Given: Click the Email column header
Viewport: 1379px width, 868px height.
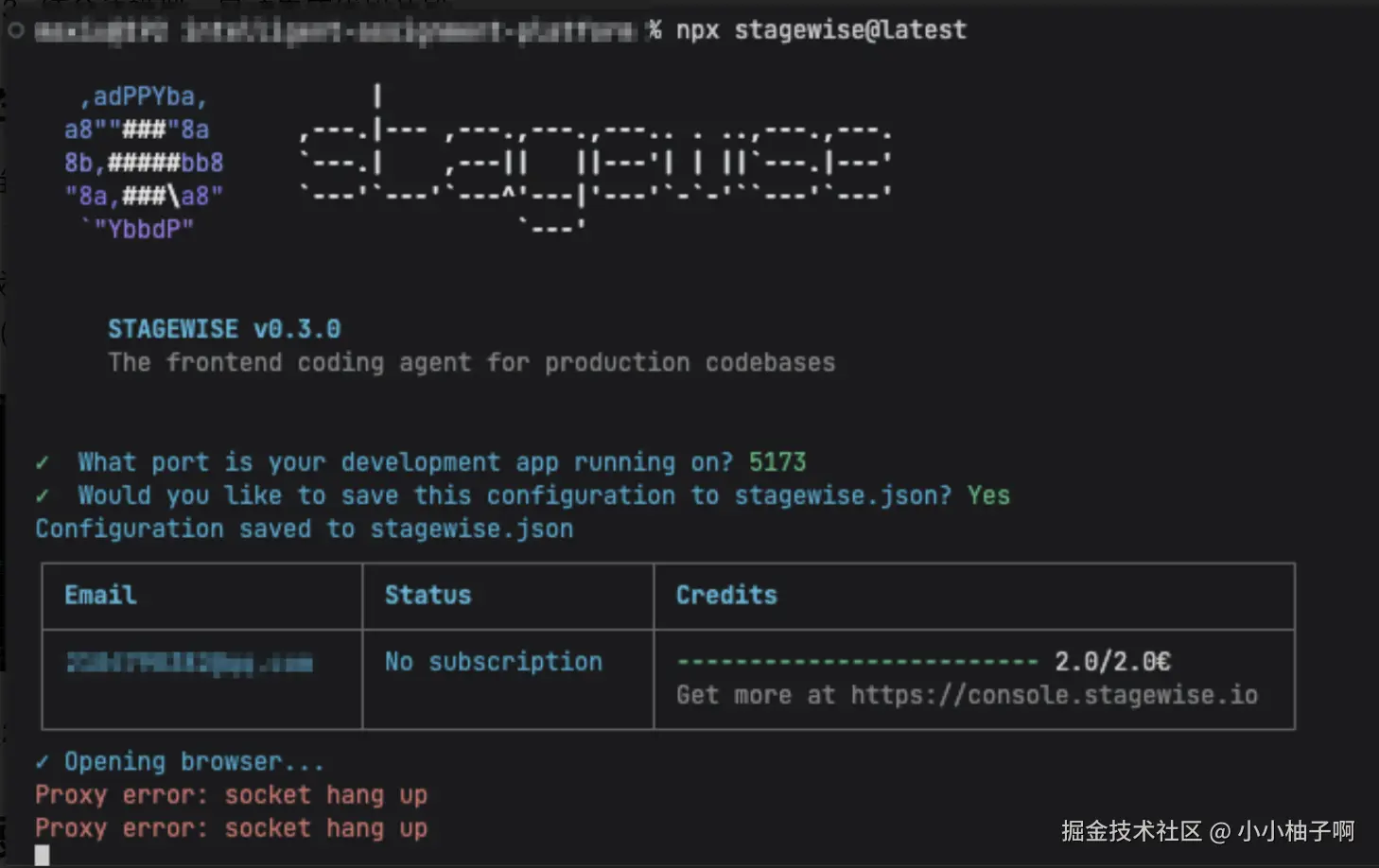Looking at the screenshot, I should pyautogui.click(x=100, y=595).
